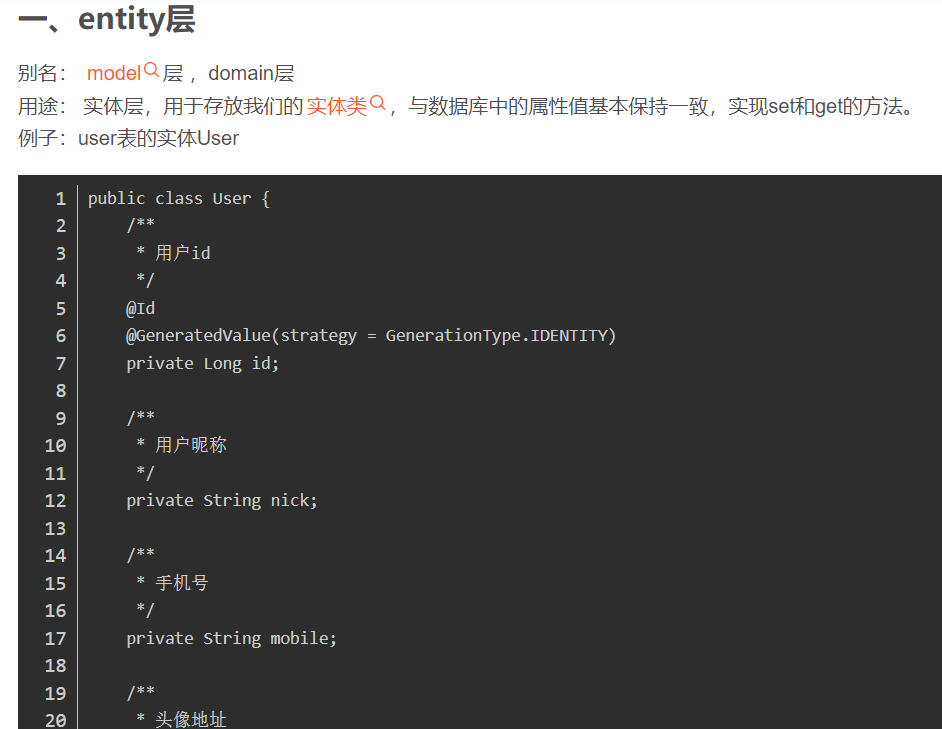Image resolution: width=942 pixels, height=729 pixels.
Task: Click the 用户id comment in code
Action: click(183, 253)
